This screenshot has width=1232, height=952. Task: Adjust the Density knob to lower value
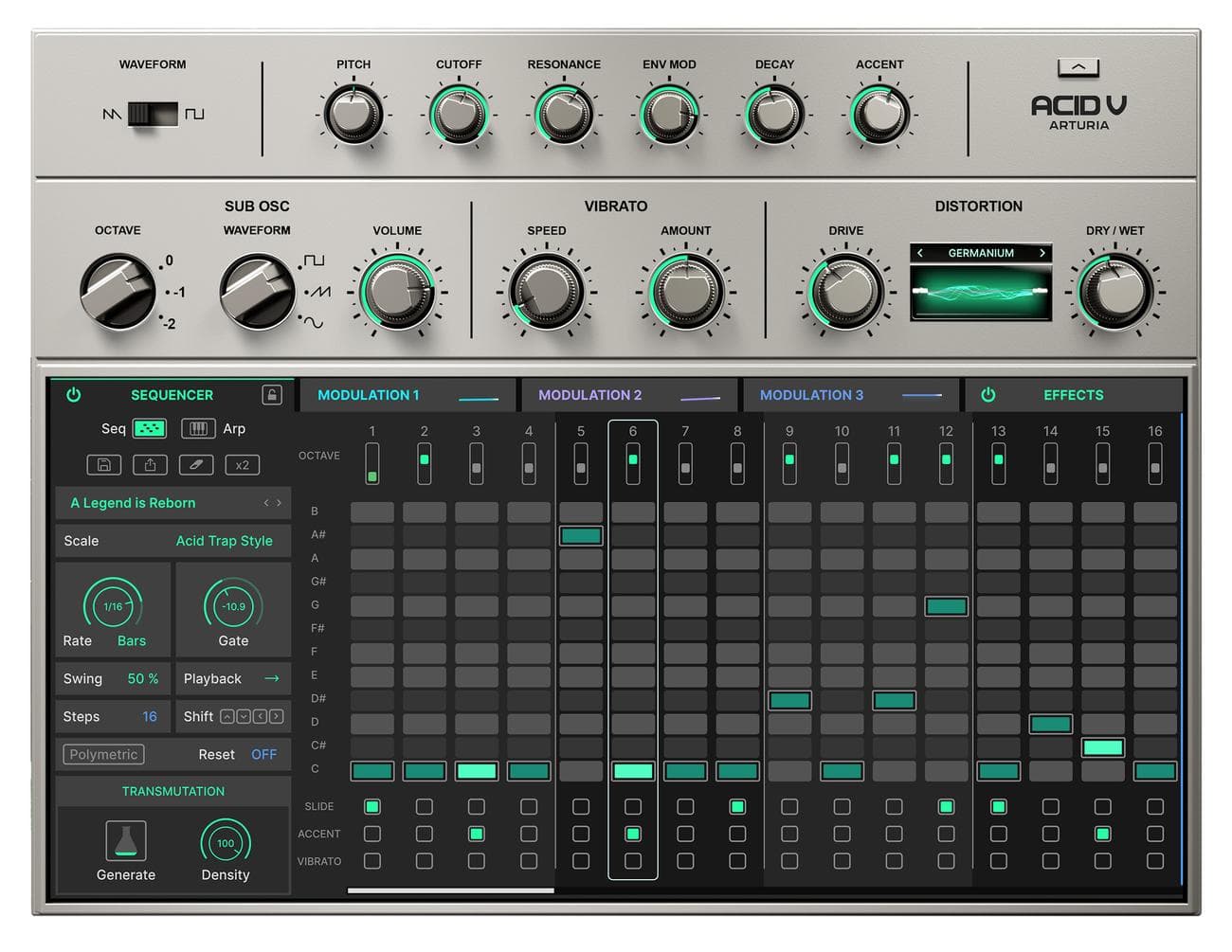pyautogui.click(x=225, y=841)
